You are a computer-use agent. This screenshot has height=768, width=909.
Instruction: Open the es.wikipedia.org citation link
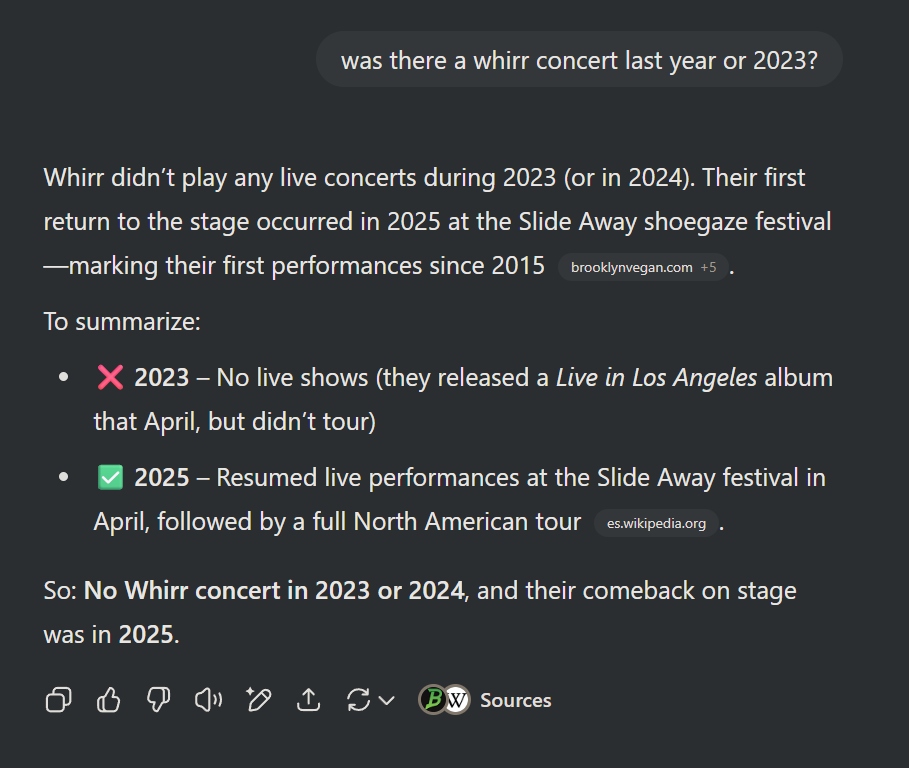(656, 523)
